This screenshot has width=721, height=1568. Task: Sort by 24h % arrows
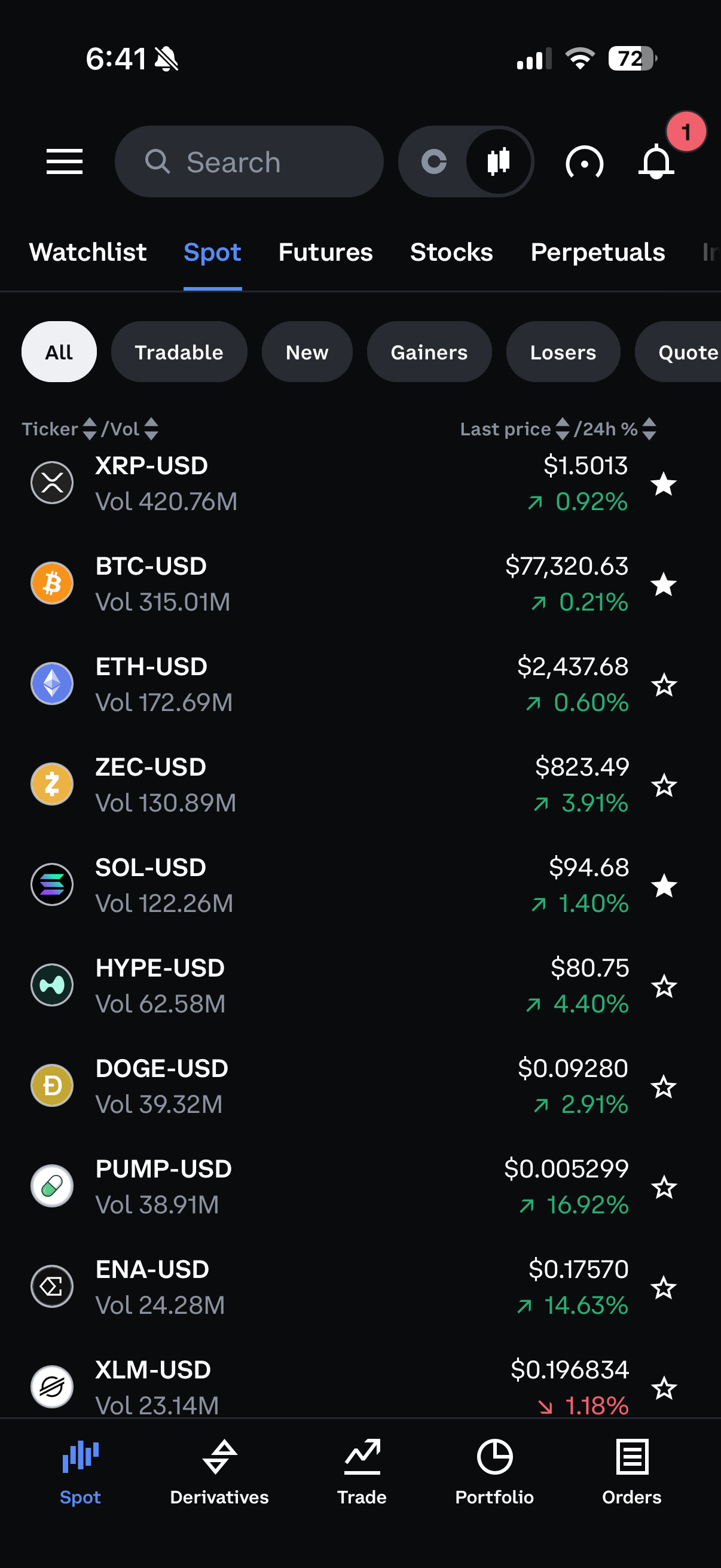tap(649, 429)
